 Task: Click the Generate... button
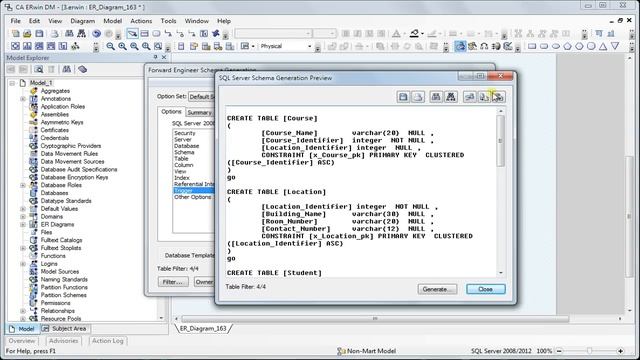(437, 289)
